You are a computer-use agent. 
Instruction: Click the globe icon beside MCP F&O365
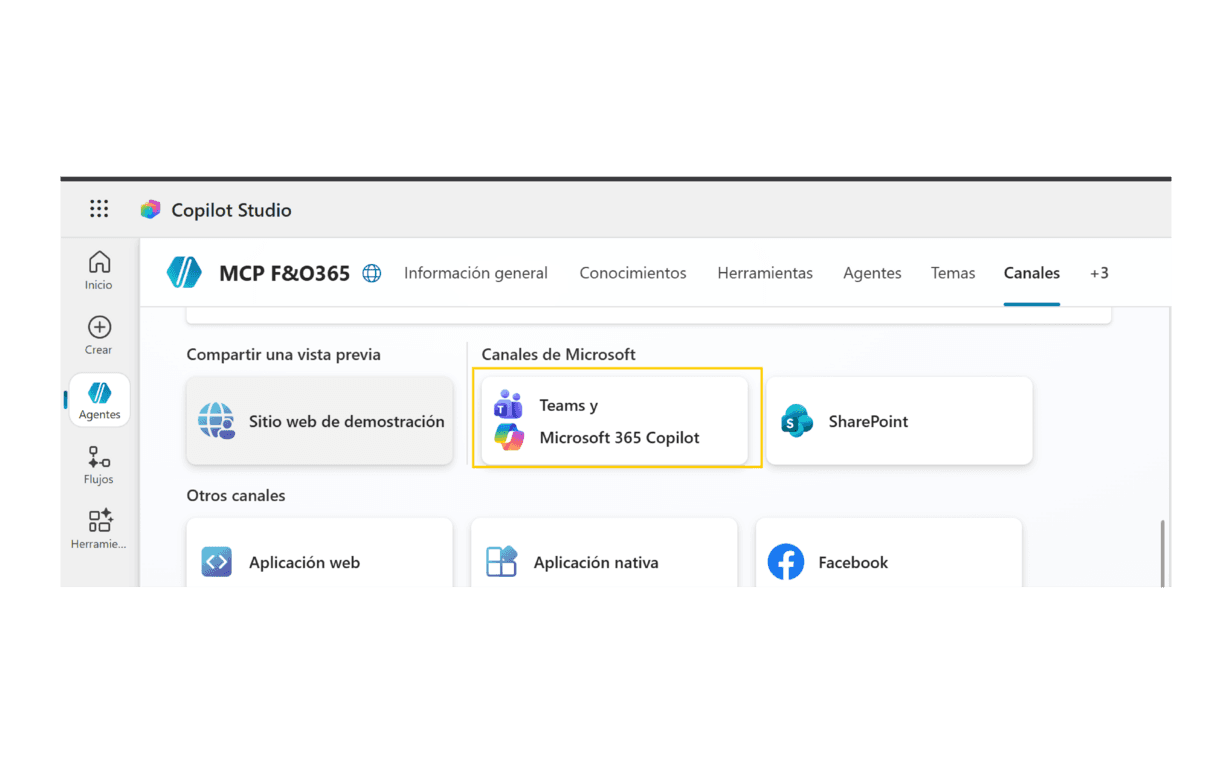coord(372,273)
